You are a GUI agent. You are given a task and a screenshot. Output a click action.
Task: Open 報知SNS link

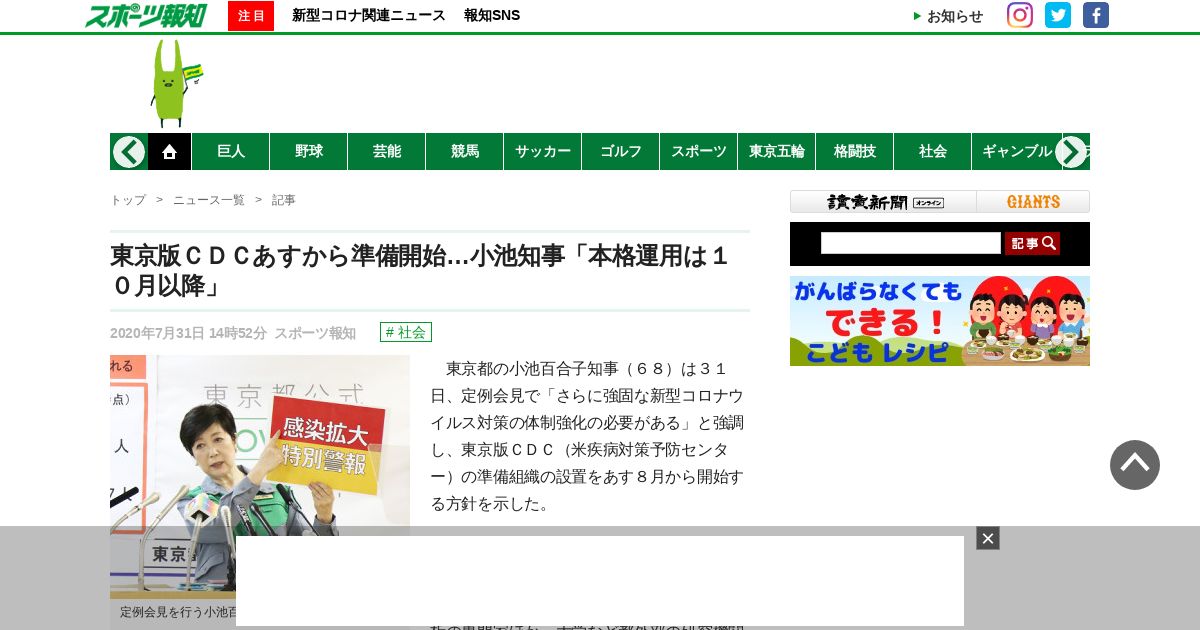click(492, 15)
